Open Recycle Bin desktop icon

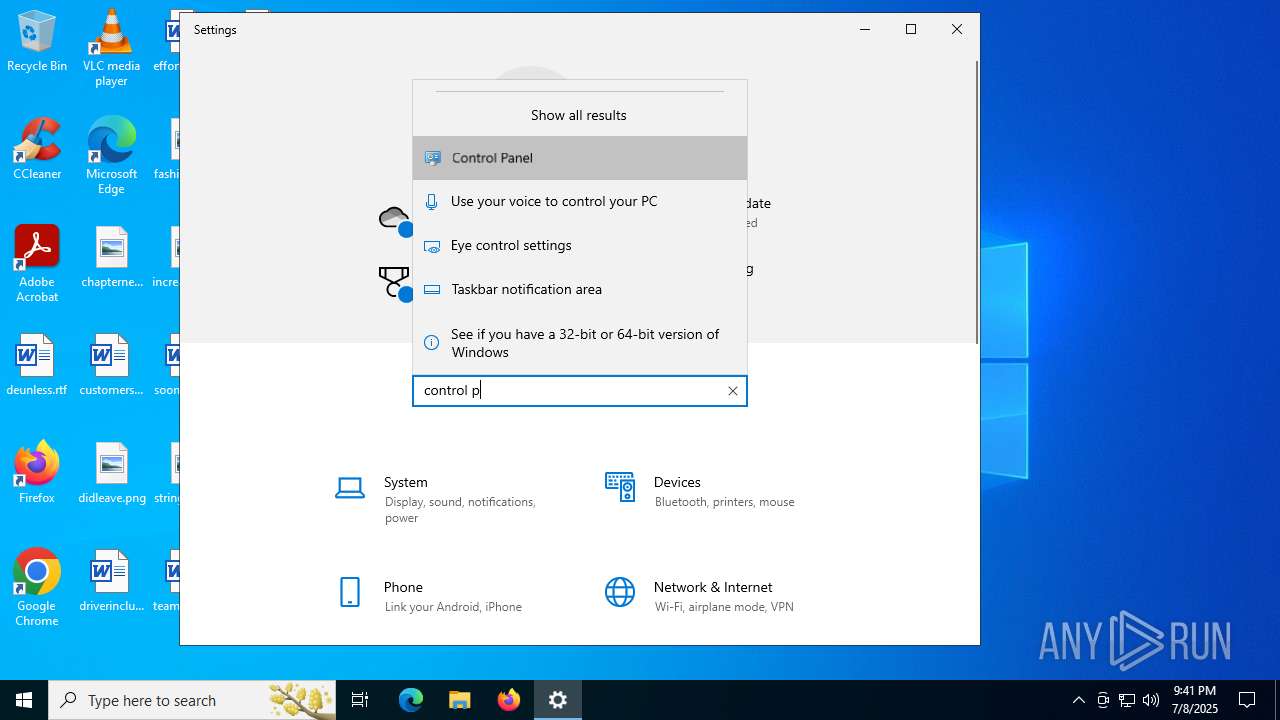pos(37,42)
